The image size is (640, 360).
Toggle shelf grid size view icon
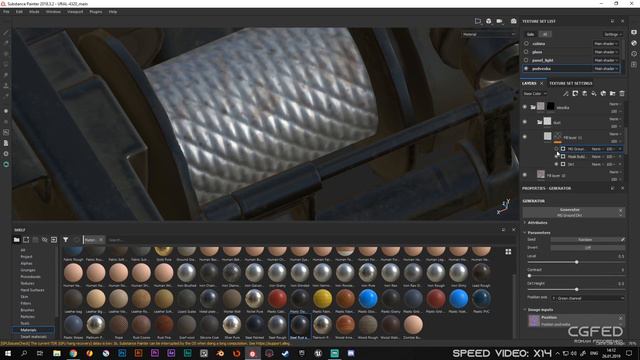[x=508, y=252]
